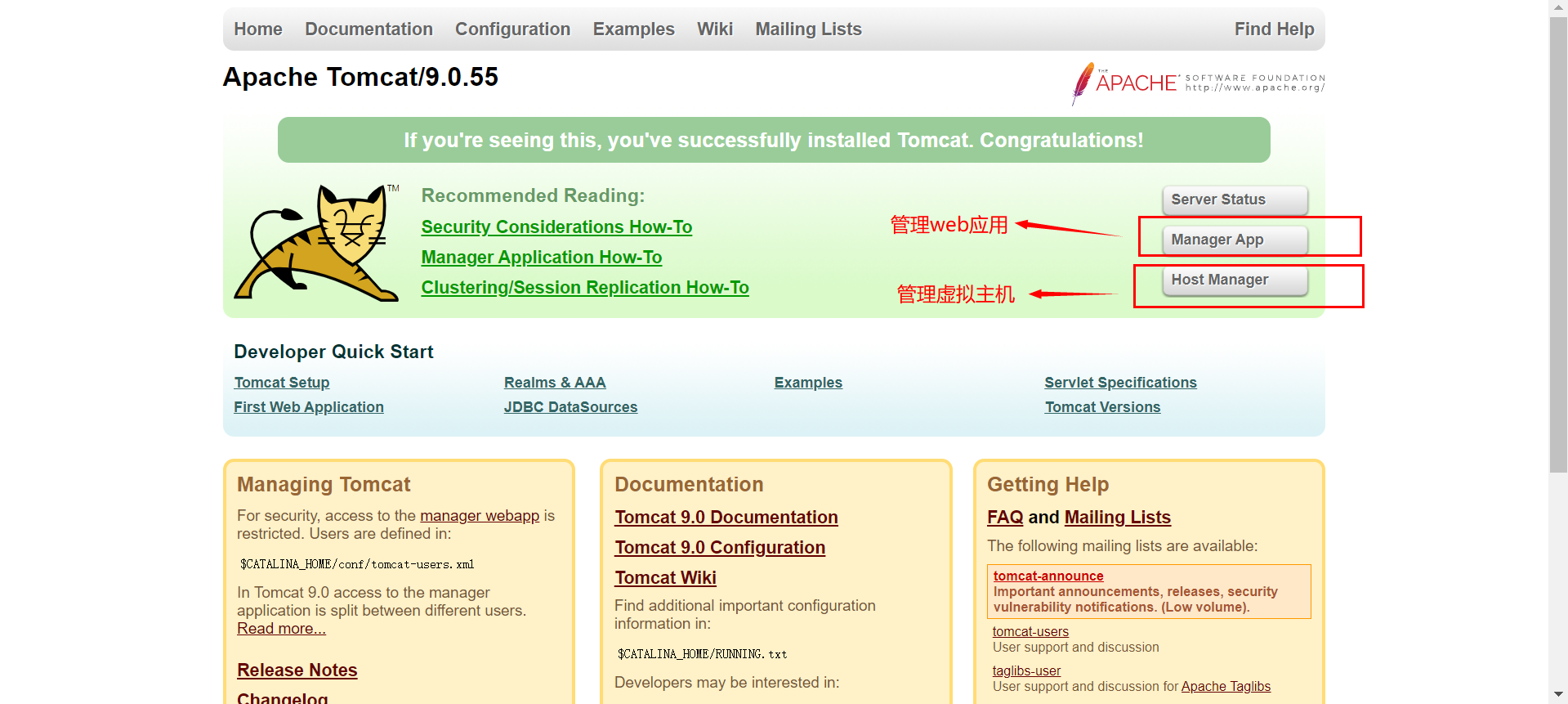Open the Tomcat 9.0 Configuration link
The width and height of the screenshot is (1568, 704).
[720, 548]
